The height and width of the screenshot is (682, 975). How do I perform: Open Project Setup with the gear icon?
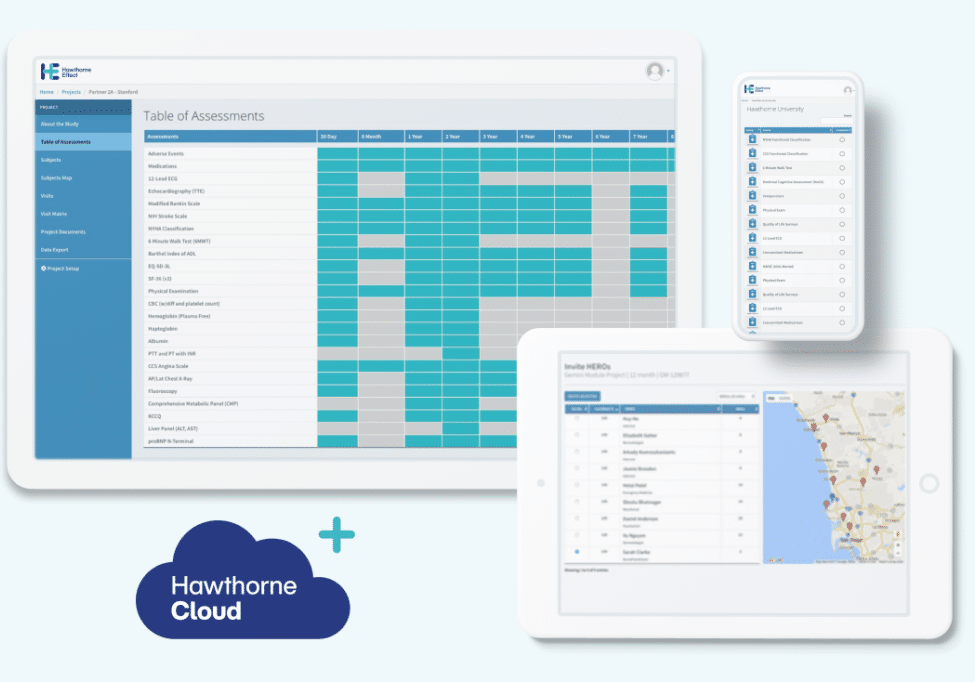click(x=60, y=269)
